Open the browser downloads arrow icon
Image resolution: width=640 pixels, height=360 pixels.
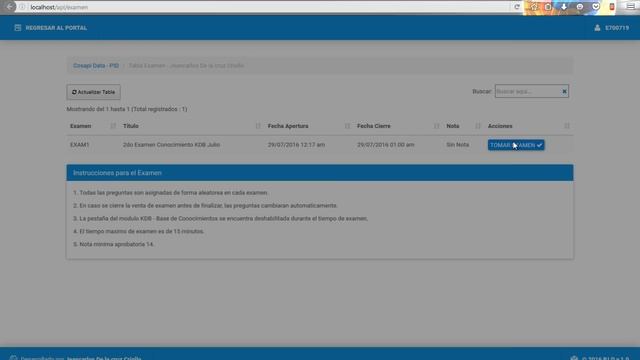pyautogui.click(x=564, y=7)
